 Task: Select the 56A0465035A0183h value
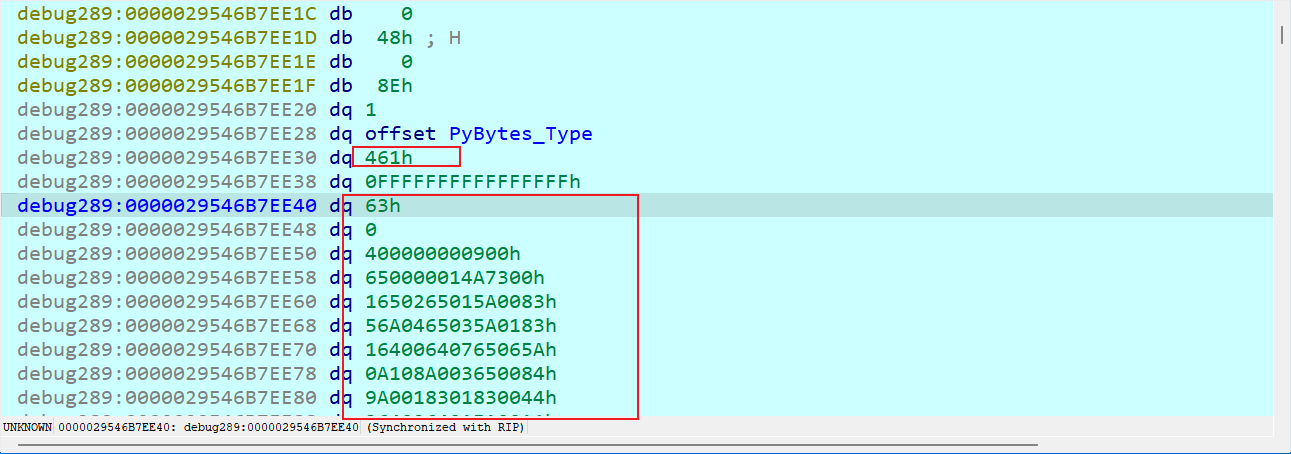[x=460, y=325]
